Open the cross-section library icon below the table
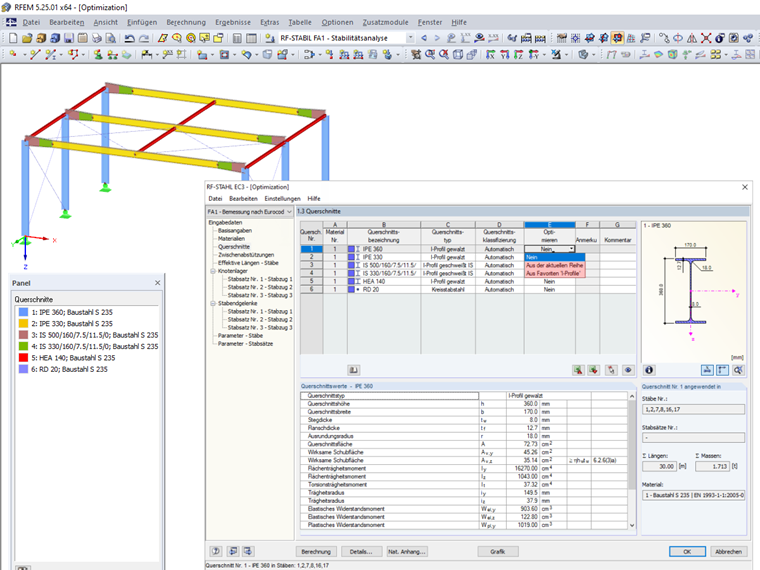The height and width of the screenshot is (570, 760). tap(353, 370)
